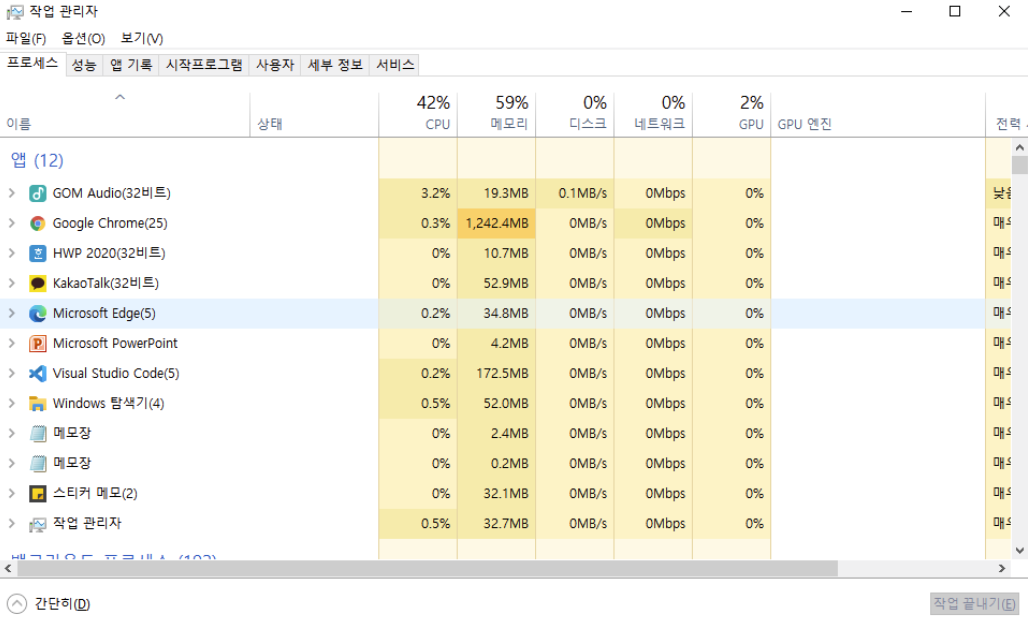The width and height of the screenshot is (1028, 617).
Task: Expand the Visual Studio Code(5) group
Action: pyautogui.click(x=12, y=373)
